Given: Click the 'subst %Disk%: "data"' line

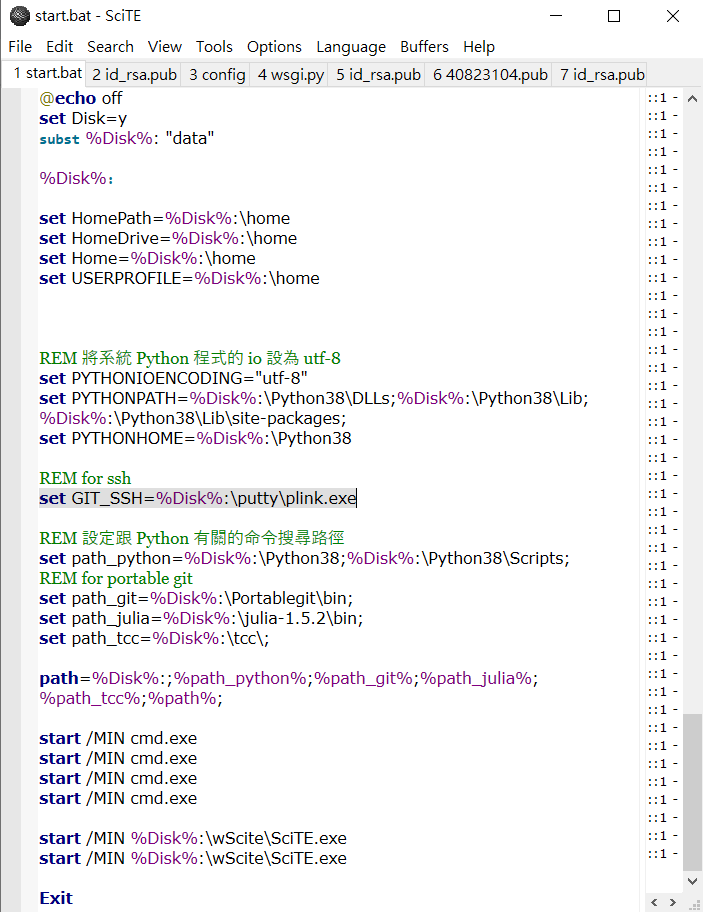Looking at the screenshot, I should coord(127,138).
